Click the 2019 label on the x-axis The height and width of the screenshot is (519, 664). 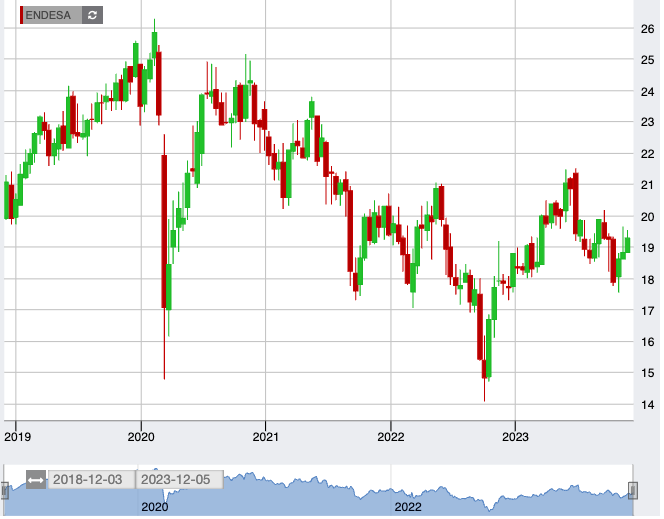17,437
